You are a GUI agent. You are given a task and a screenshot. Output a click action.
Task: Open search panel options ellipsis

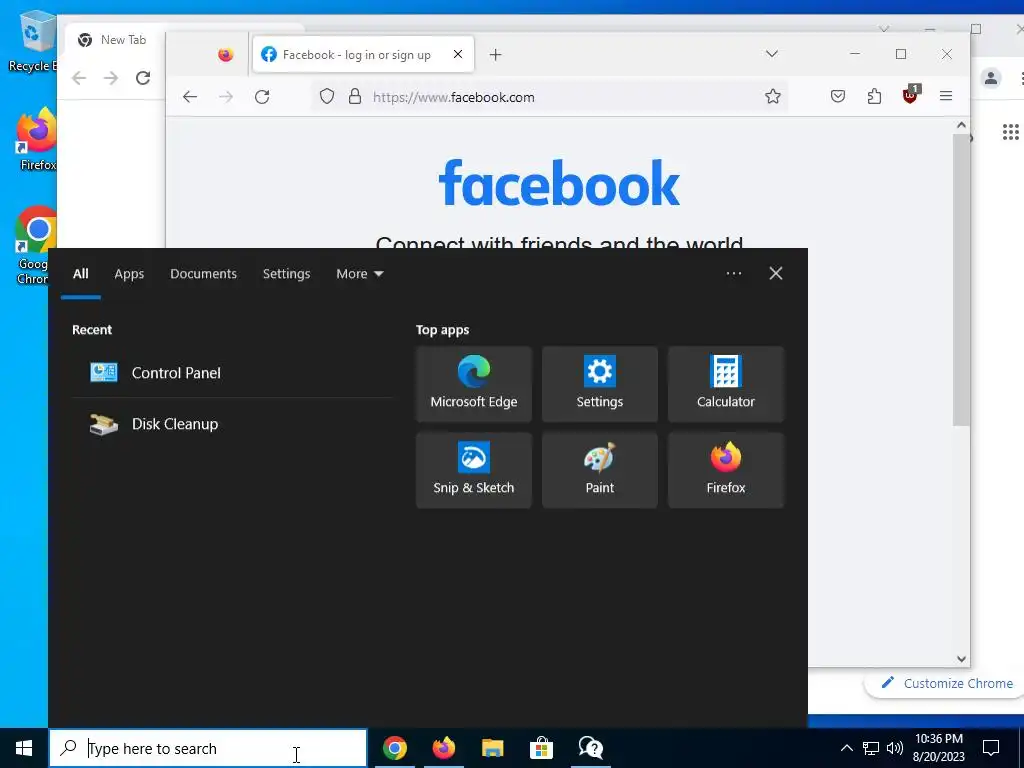pos(733,274)
